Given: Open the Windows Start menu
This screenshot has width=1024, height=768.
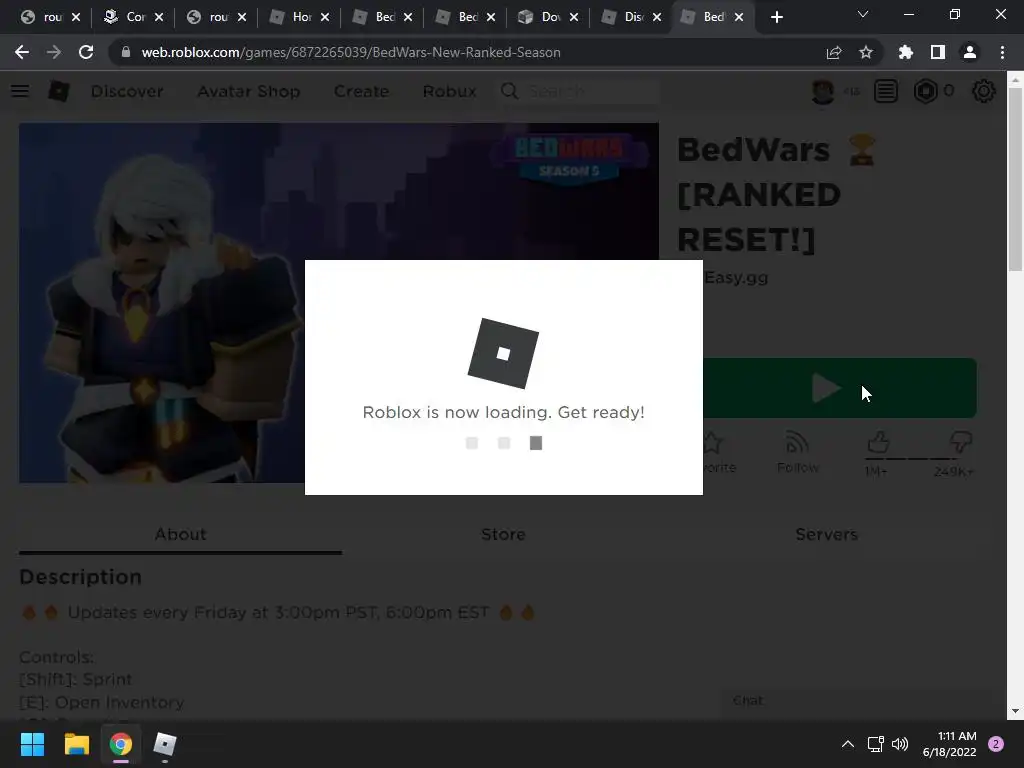Looking at the screenshot, I should [32, 744].
